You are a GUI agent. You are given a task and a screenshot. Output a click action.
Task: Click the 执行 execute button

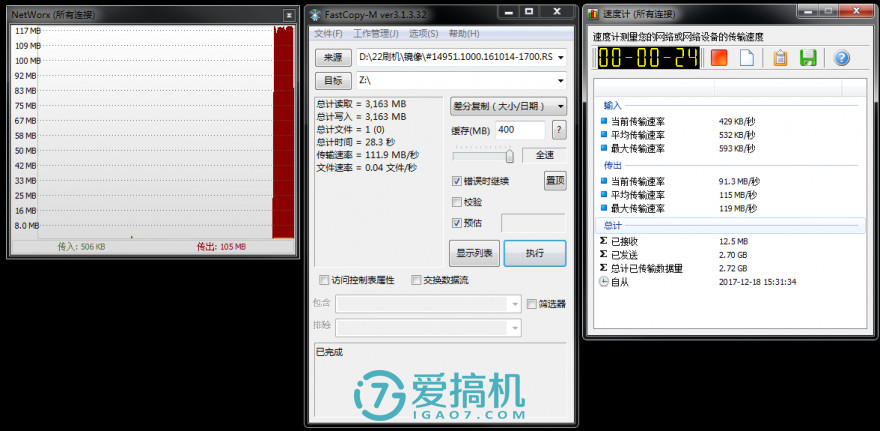click(x=535, y=253)
